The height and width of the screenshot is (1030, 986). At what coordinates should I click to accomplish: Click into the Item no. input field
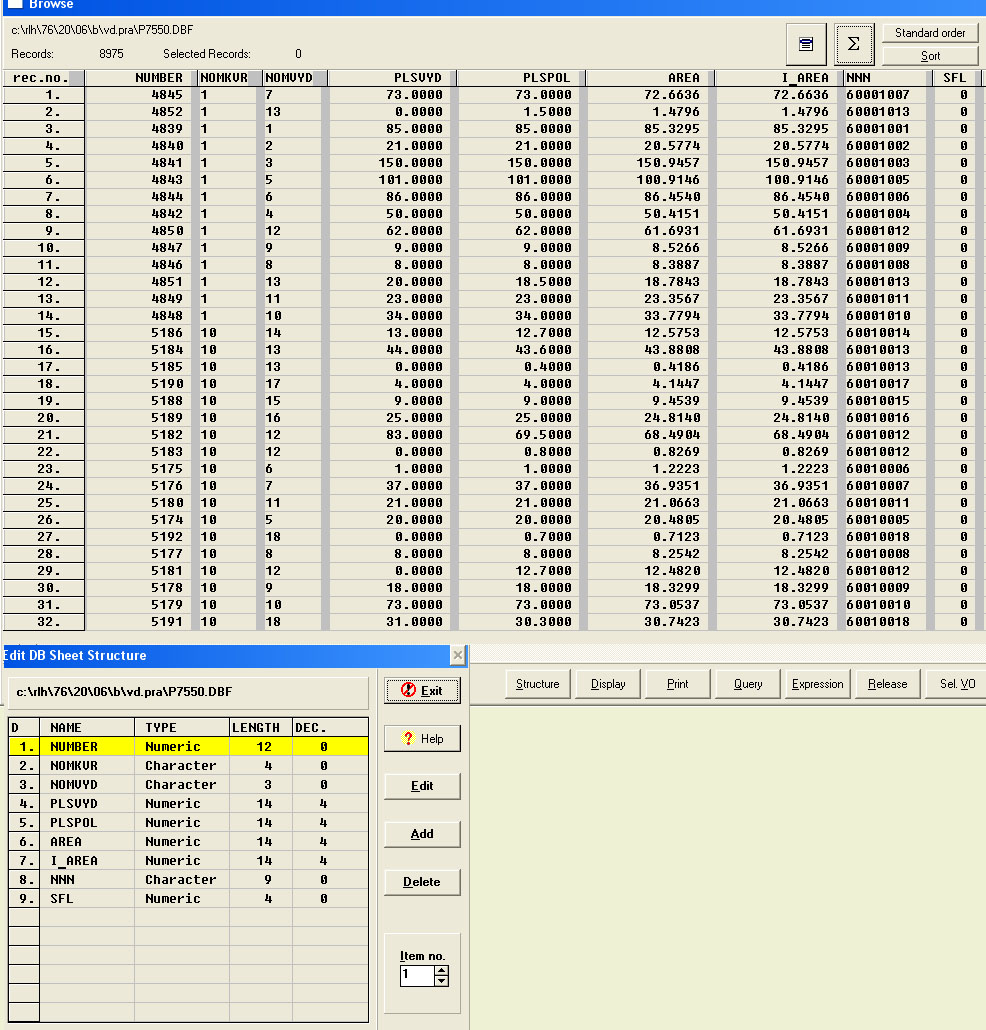click(416, 975)
